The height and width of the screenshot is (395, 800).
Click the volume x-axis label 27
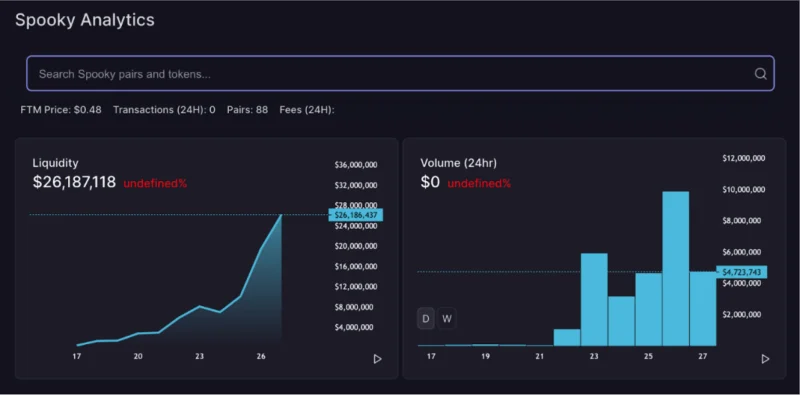coord(703,356)
